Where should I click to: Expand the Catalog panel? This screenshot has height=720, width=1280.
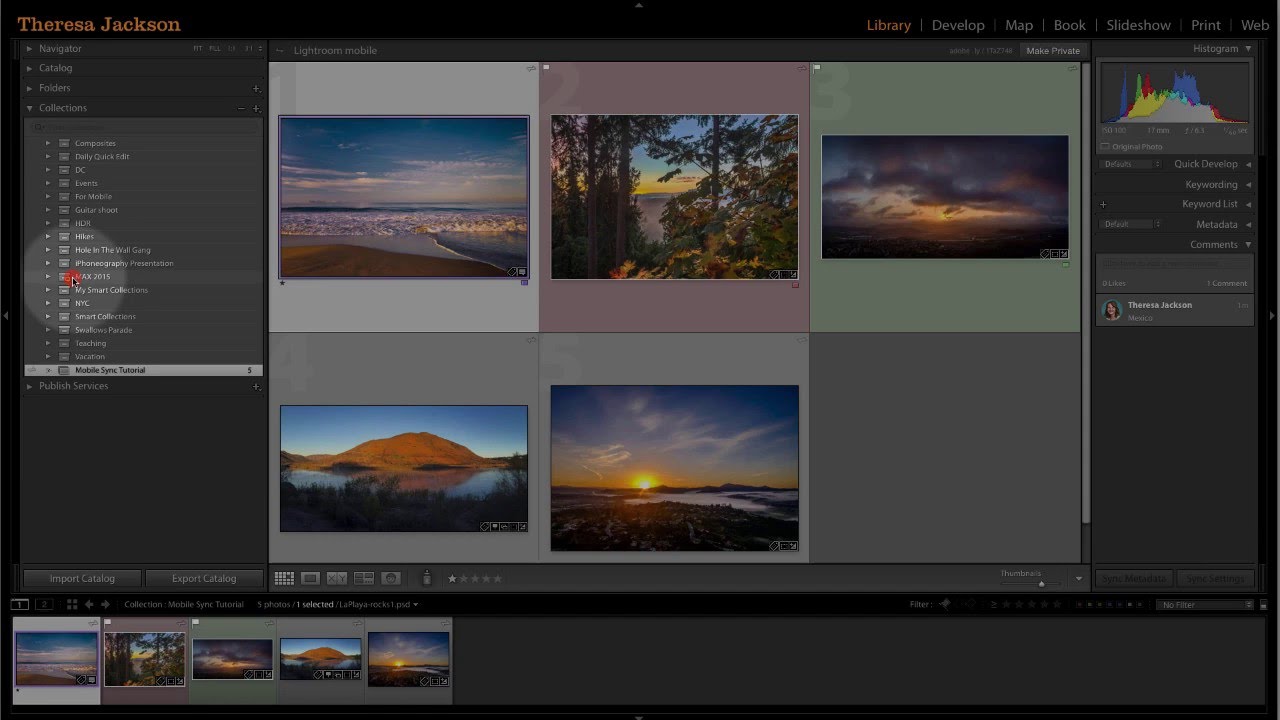pyautogui.click(x=29, y=68)
